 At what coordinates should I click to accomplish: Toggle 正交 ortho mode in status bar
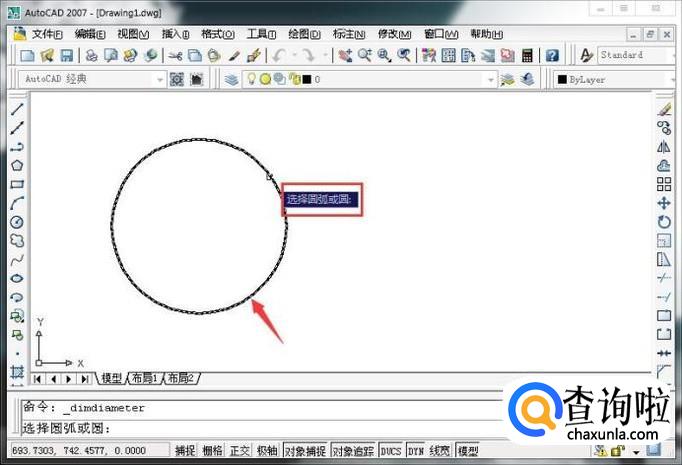point(240,451)
